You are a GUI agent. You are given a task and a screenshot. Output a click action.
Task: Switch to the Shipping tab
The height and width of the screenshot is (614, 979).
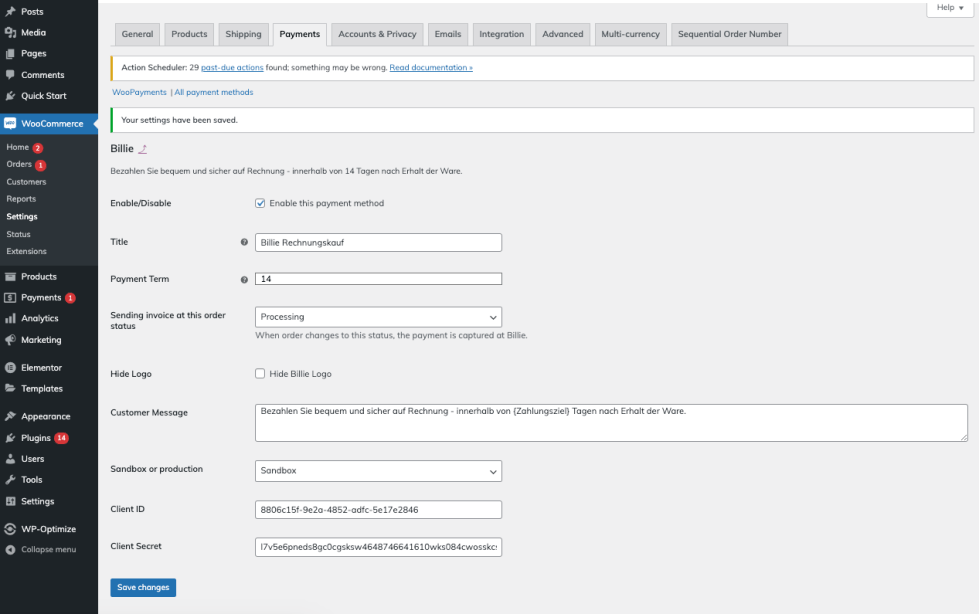tap(243, 34)
